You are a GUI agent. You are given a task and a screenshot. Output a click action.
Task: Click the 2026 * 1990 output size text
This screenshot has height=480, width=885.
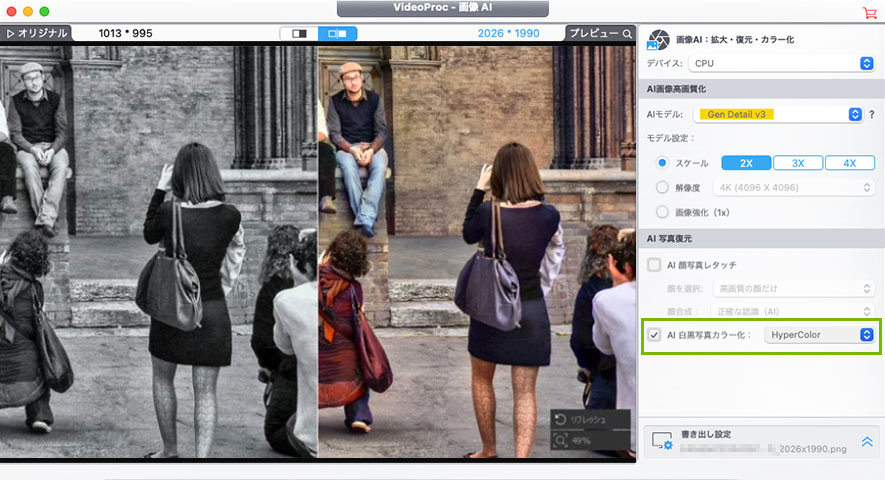[509, 33]
